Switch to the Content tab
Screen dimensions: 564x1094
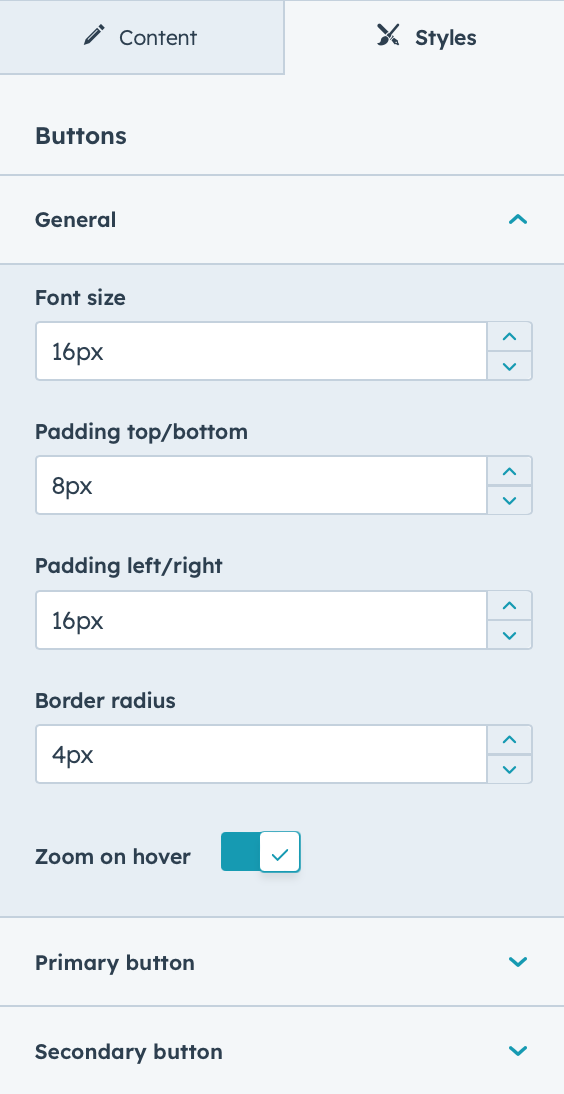point(142,37)
